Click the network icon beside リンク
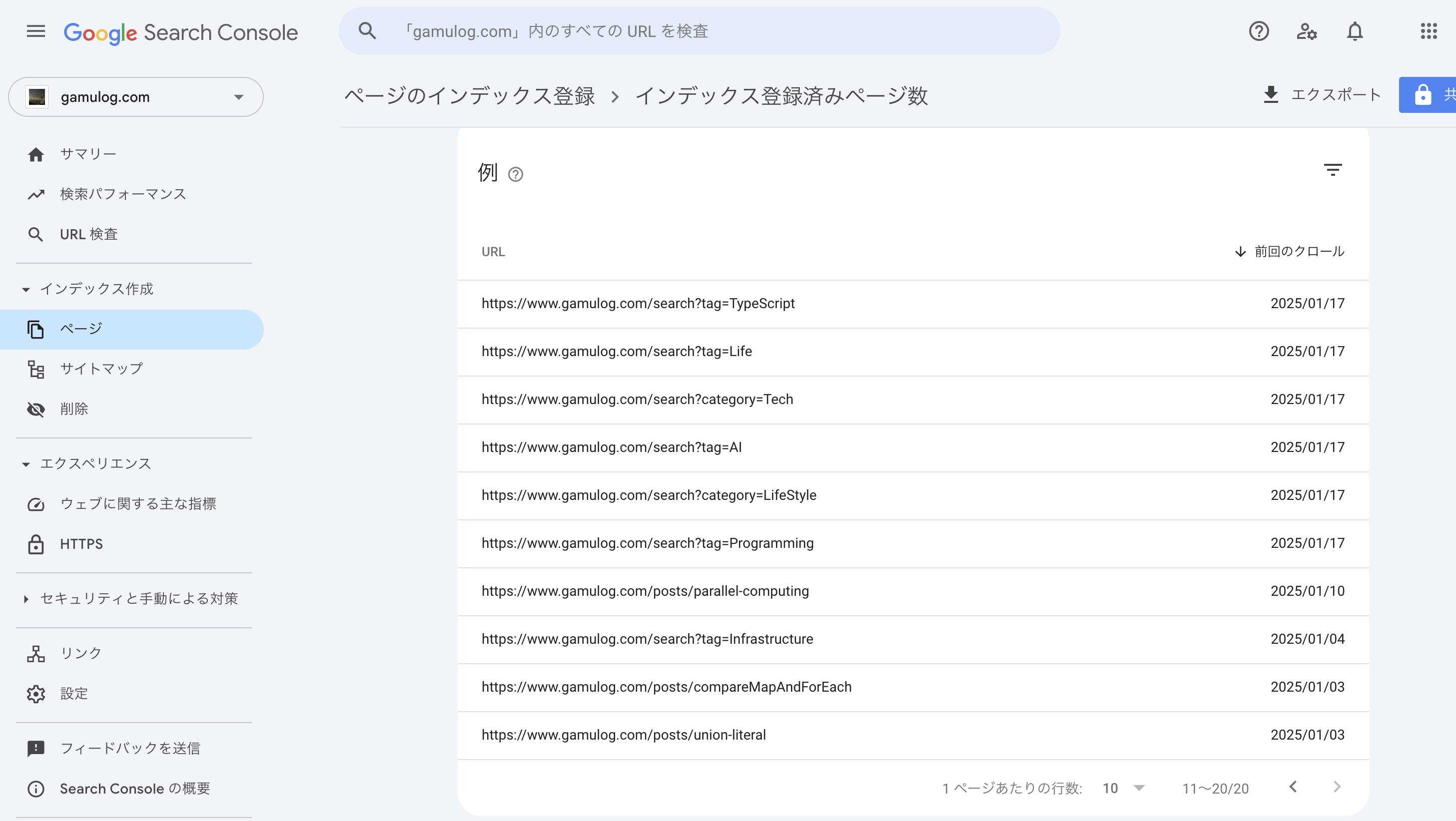Screen dimensions: 1456x821 [35, 653]
